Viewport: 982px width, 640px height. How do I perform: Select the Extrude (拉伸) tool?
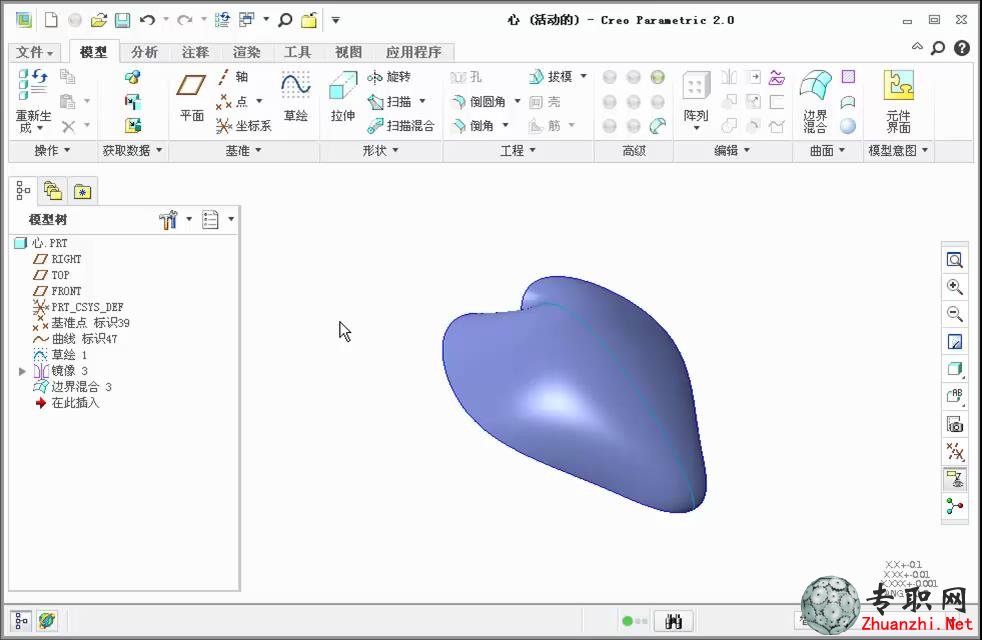tap(343, 96)
